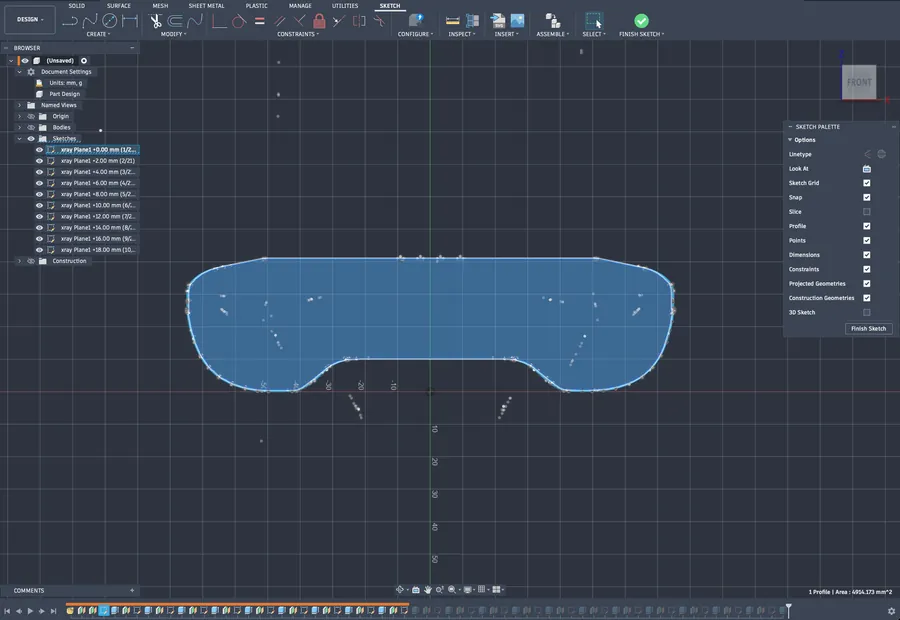900x620 pixels.
Task: Click the FRONT face of the ViewCube
Action: [859, 82]
